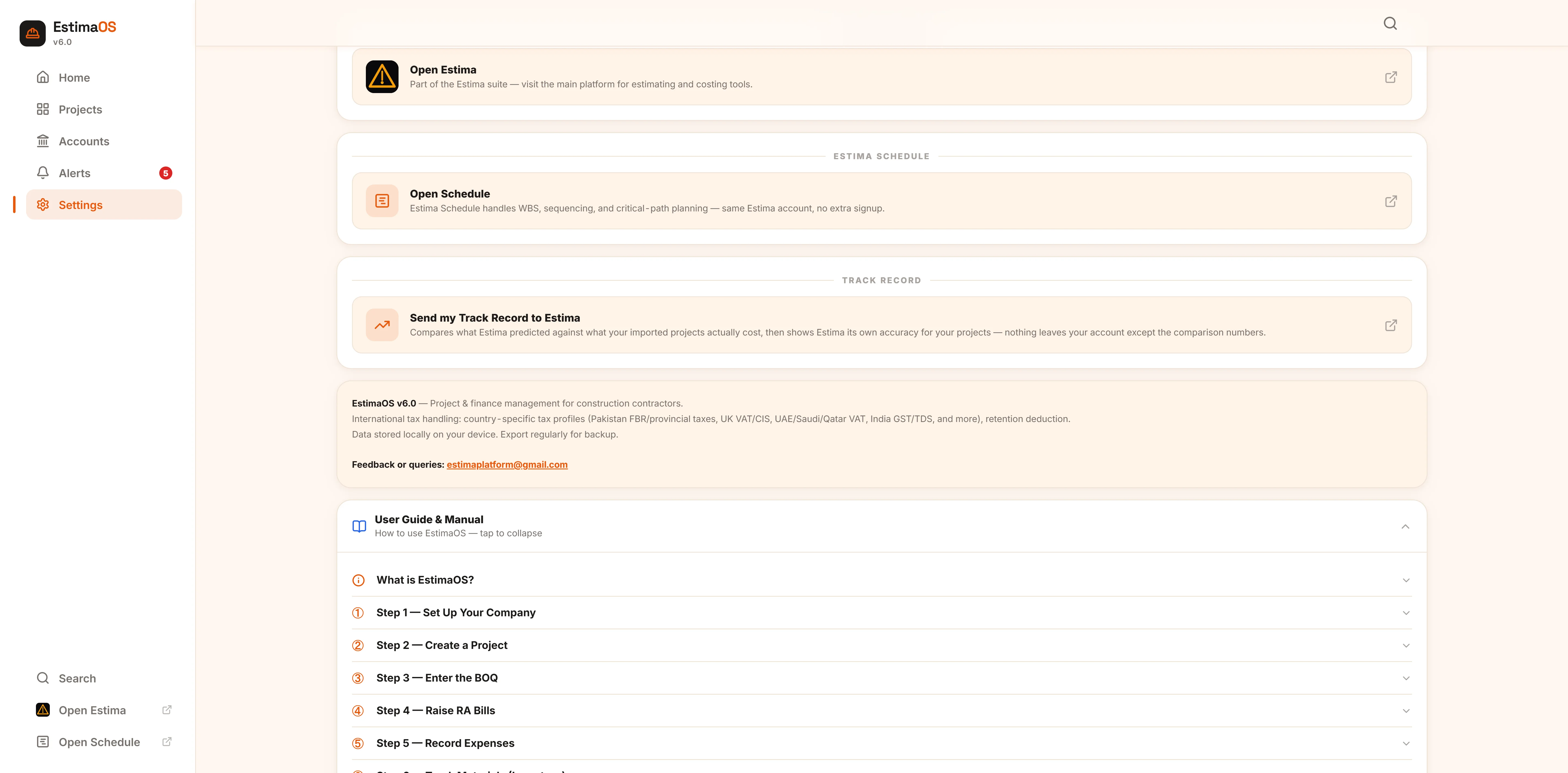Click the top-right search magnifier icon
This screenshot has width=1568, height=773.
click(x=1390, y=23)
